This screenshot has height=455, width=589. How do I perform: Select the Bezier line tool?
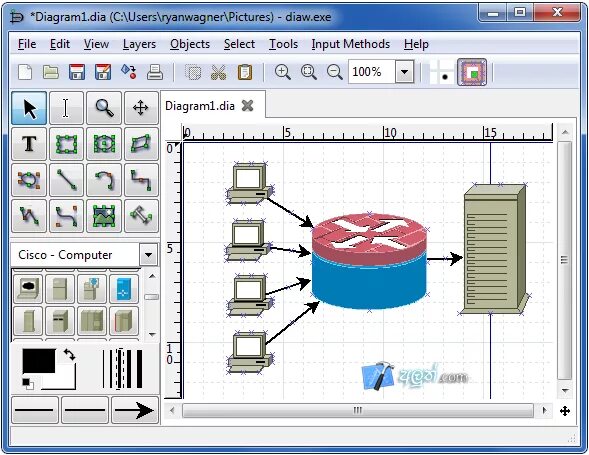66,216
